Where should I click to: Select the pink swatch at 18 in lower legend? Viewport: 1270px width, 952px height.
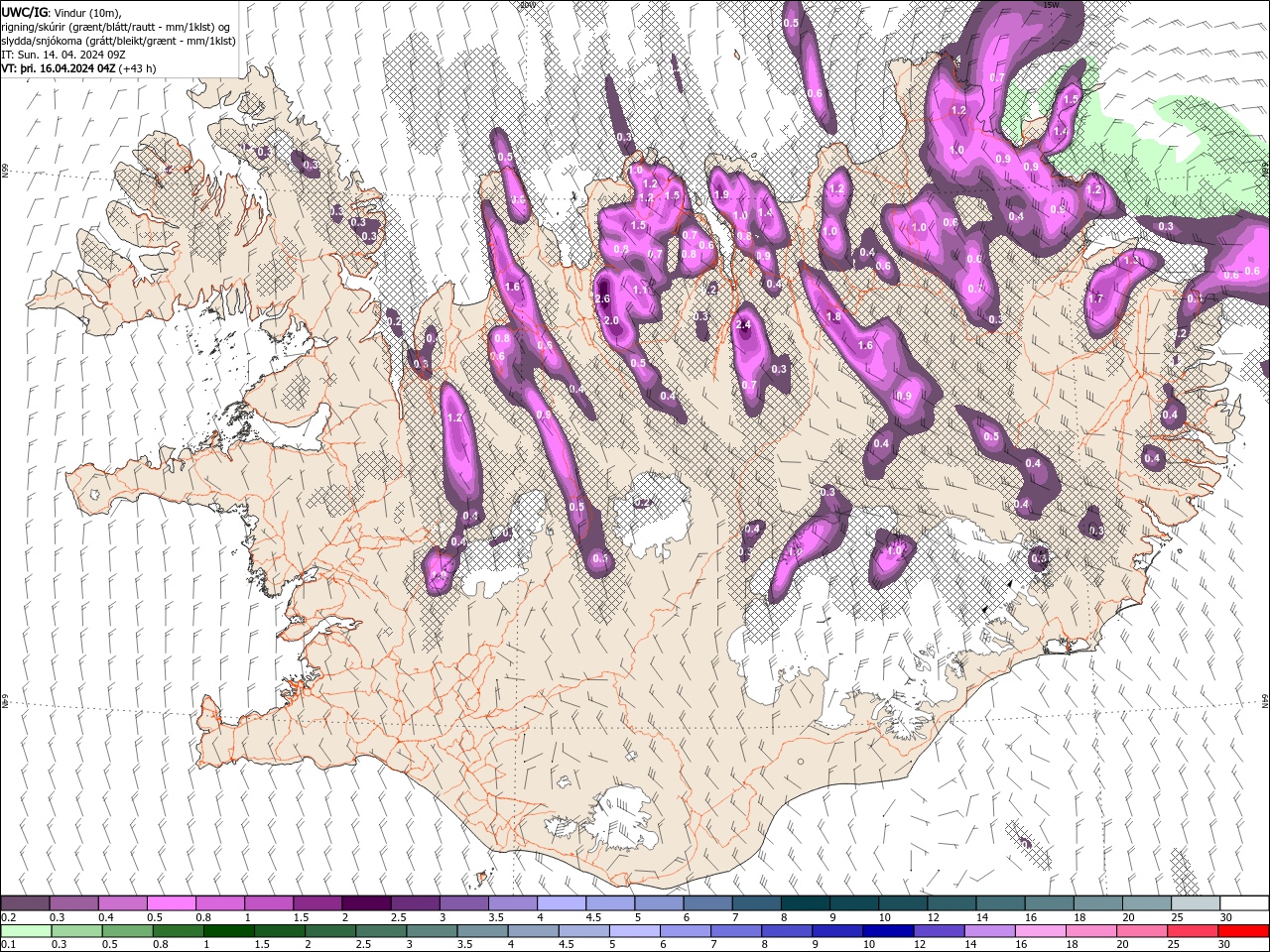(1089, 931)
